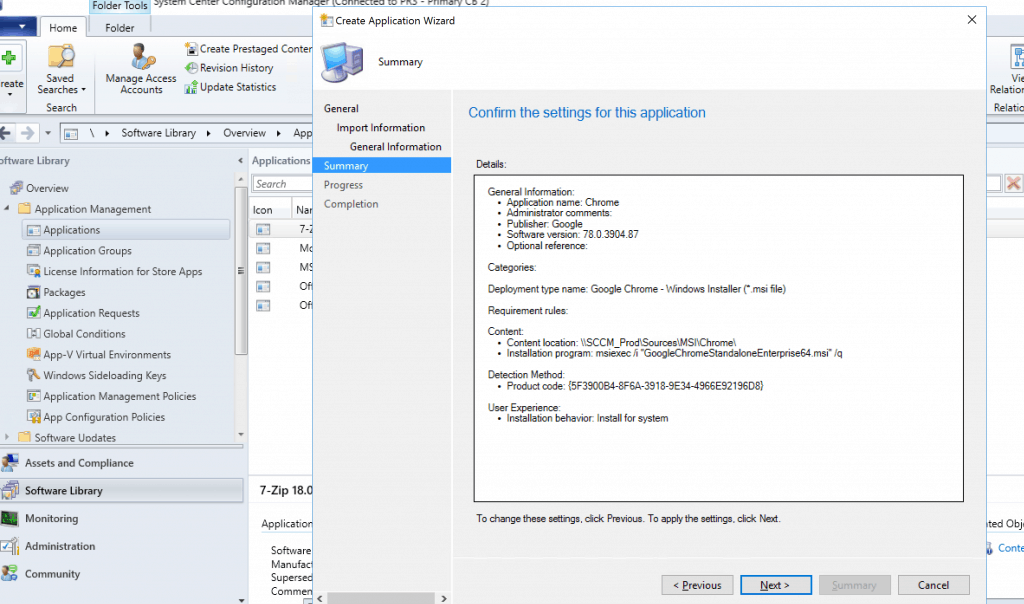Expand the Software Updates folder
1024x604 pixels.
tap(7, 437)
